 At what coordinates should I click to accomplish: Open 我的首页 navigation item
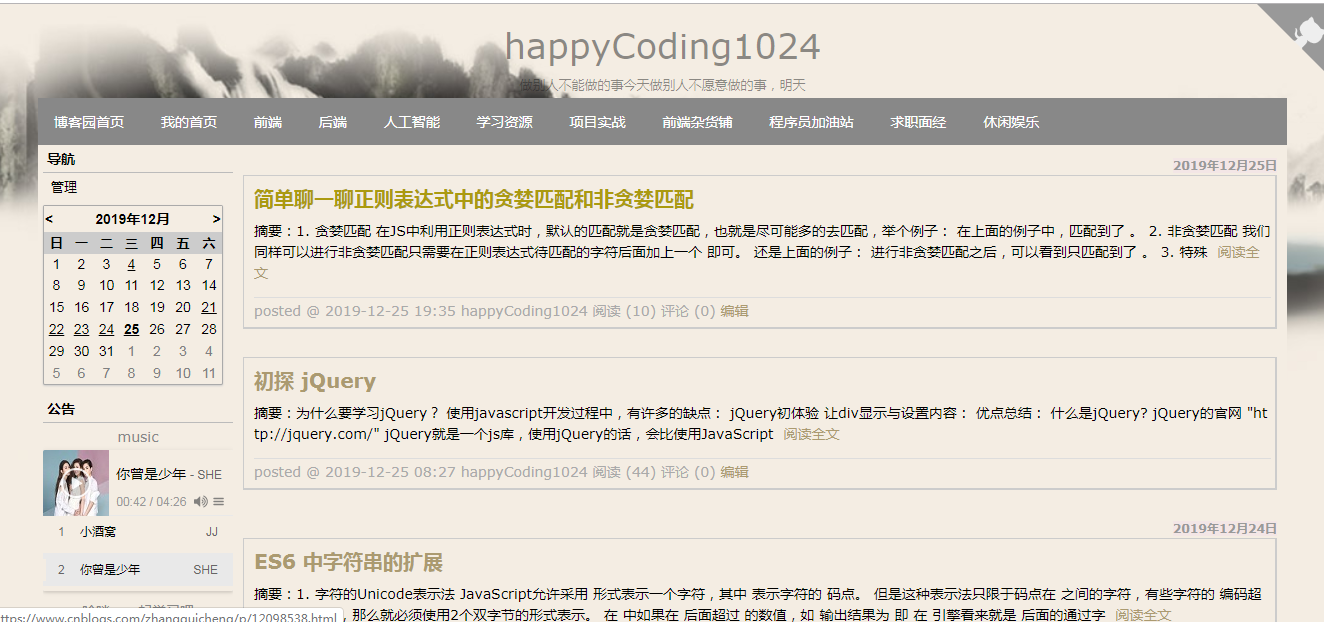[189, 122]
